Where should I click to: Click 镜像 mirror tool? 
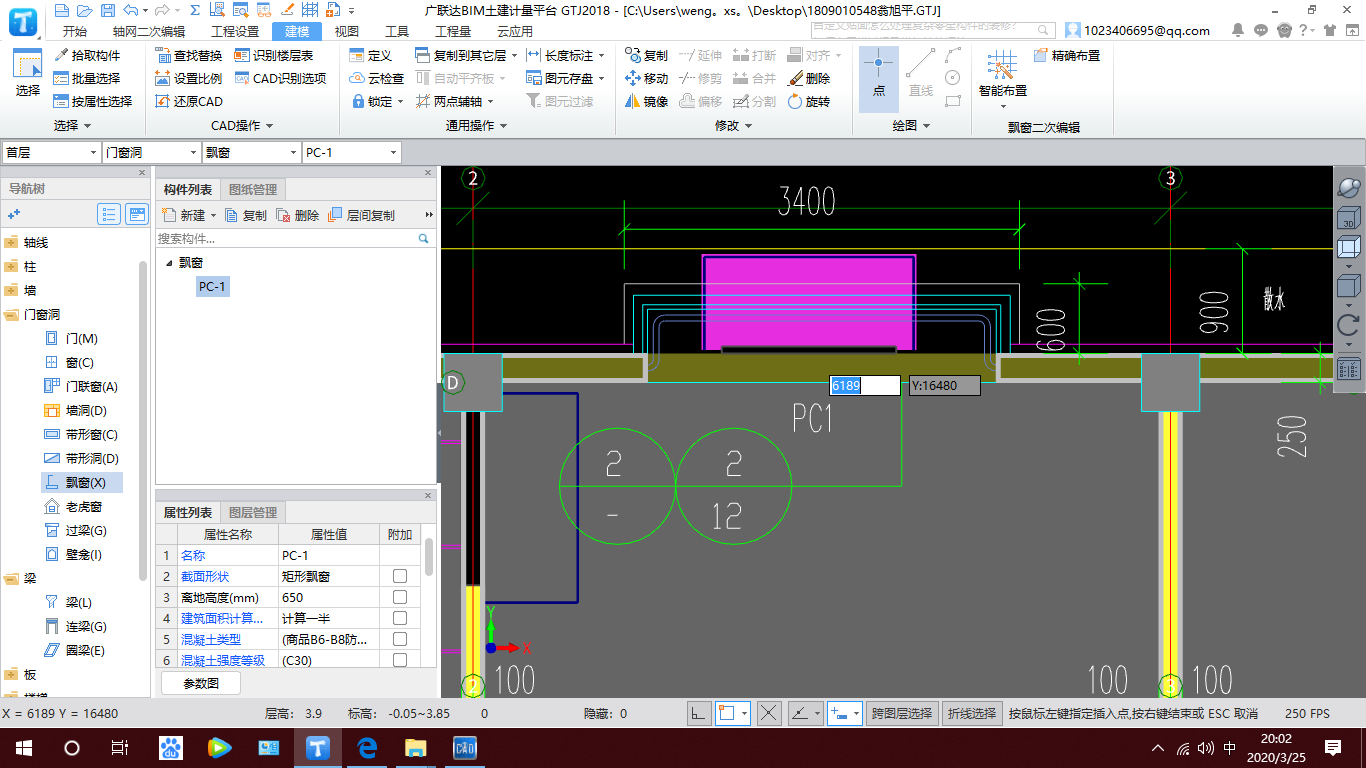646,101
